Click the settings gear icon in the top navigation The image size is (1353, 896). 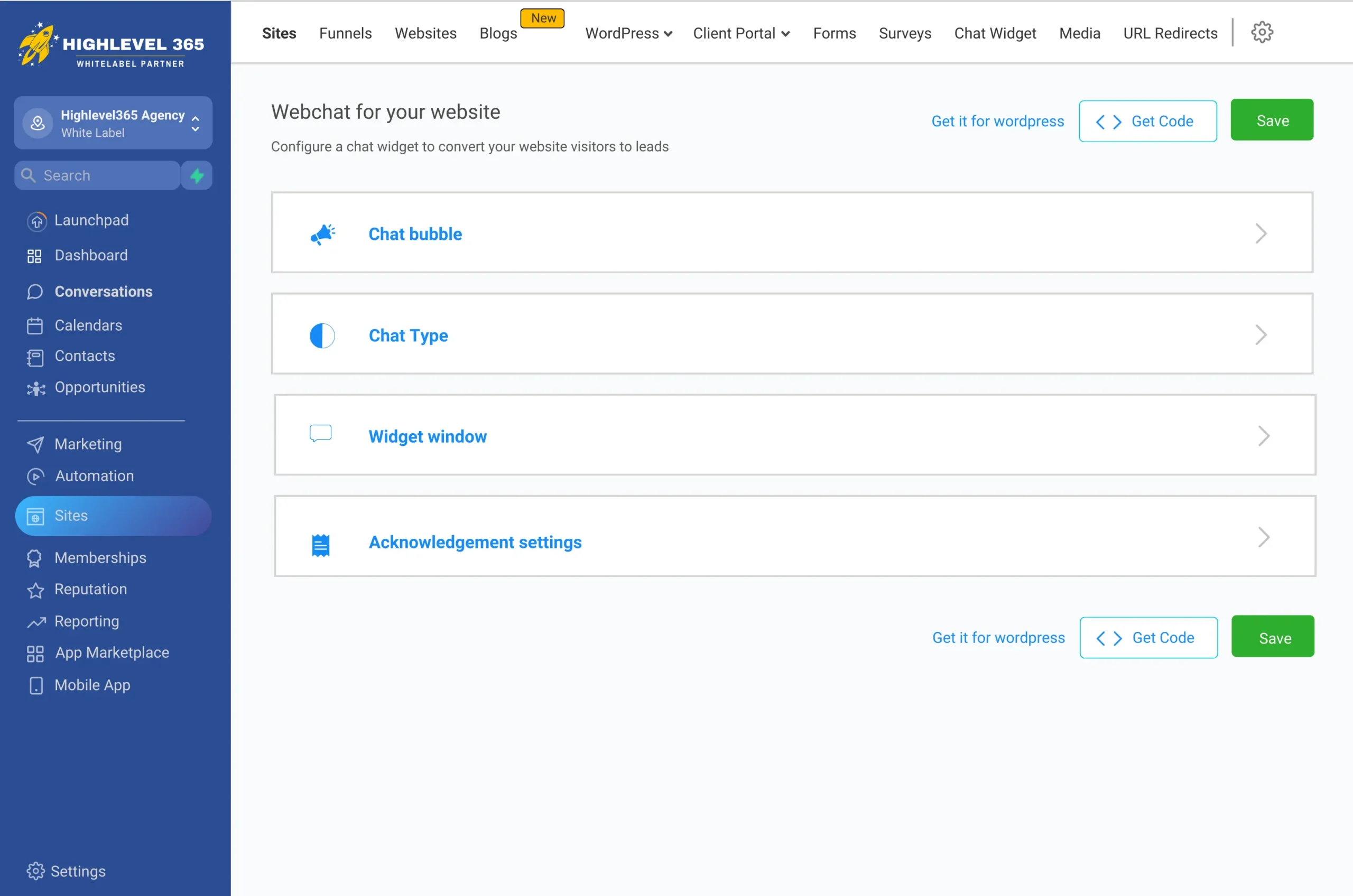tap(1262, 32)
